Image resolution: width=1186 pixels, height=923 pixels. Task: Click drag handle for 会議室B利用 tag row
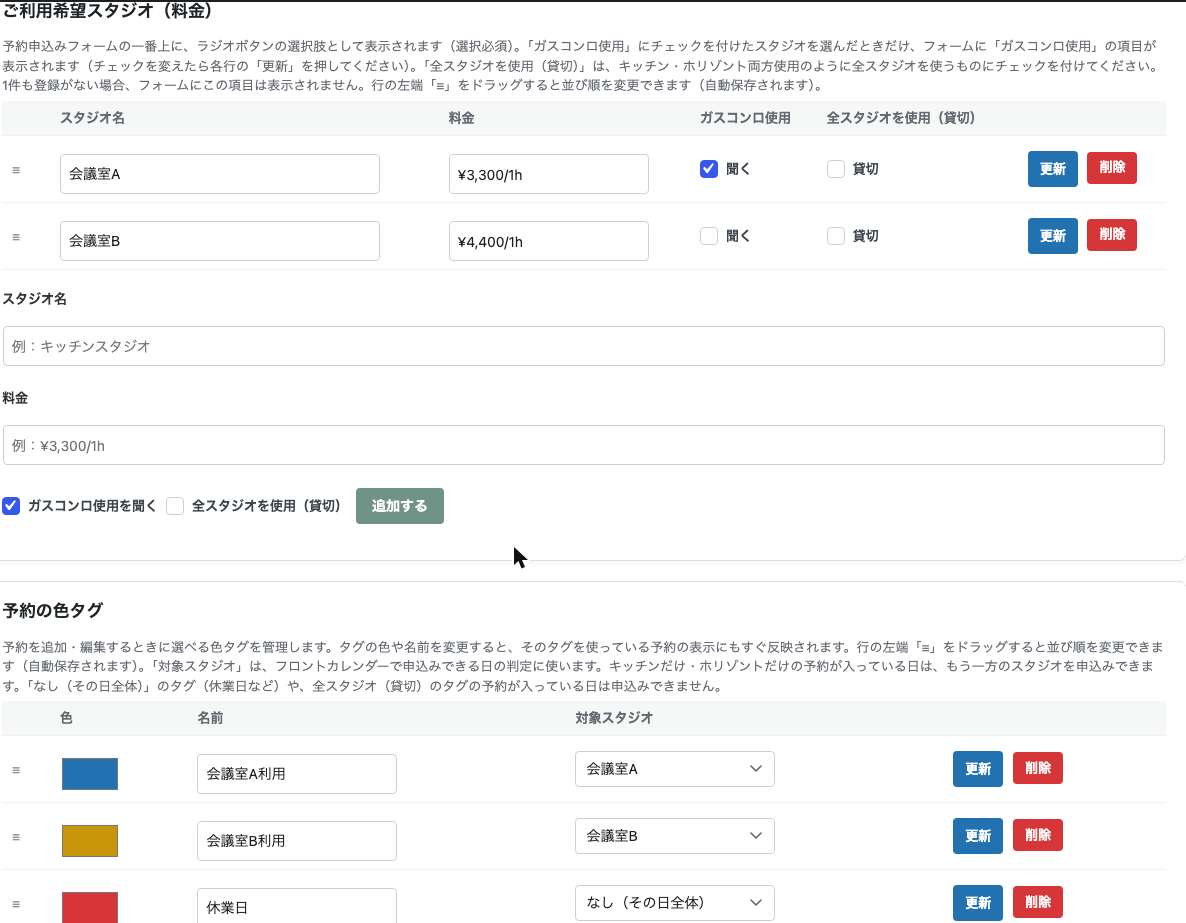coord(16,838)
